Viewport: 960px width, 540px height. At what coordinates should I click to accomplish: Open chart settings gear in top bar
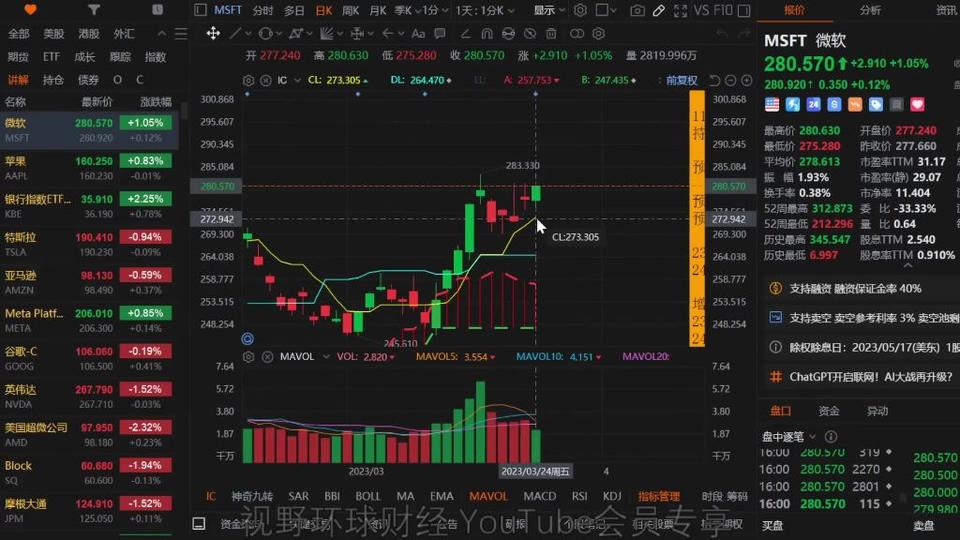pos(580,10)
